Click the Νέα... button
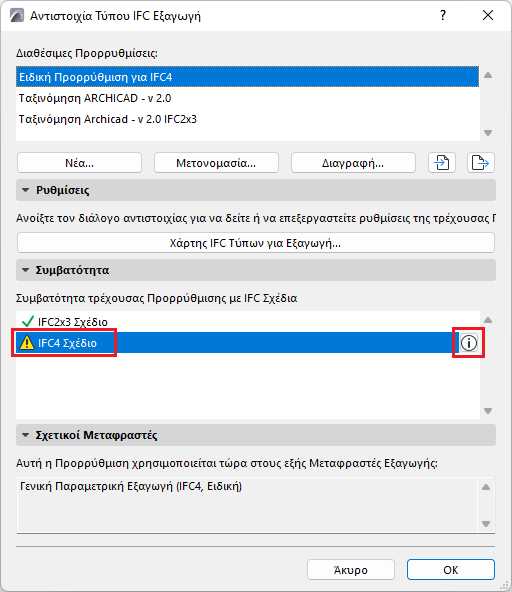The image size is (512, 592). (x=79, y=163)
